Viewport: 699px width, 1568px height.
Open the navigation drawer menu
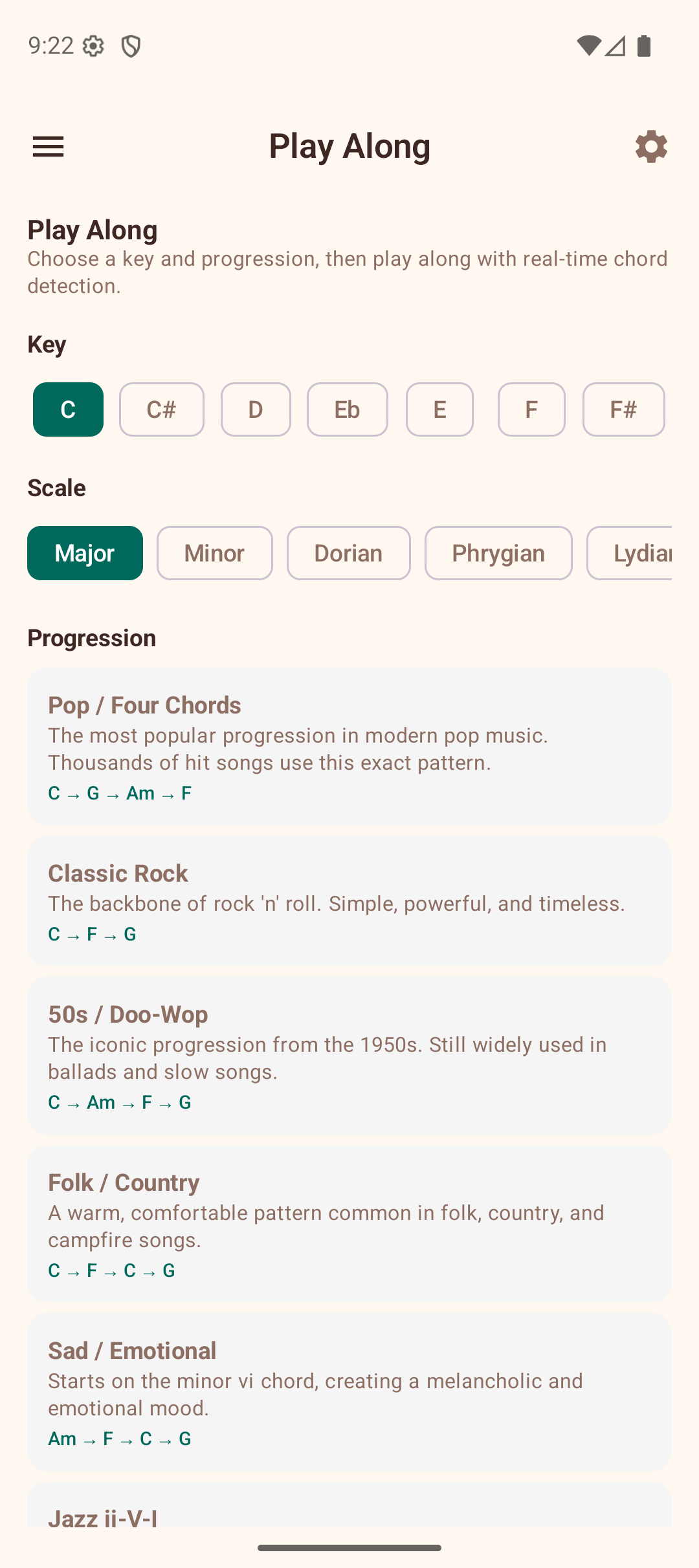tap(48, 146)
